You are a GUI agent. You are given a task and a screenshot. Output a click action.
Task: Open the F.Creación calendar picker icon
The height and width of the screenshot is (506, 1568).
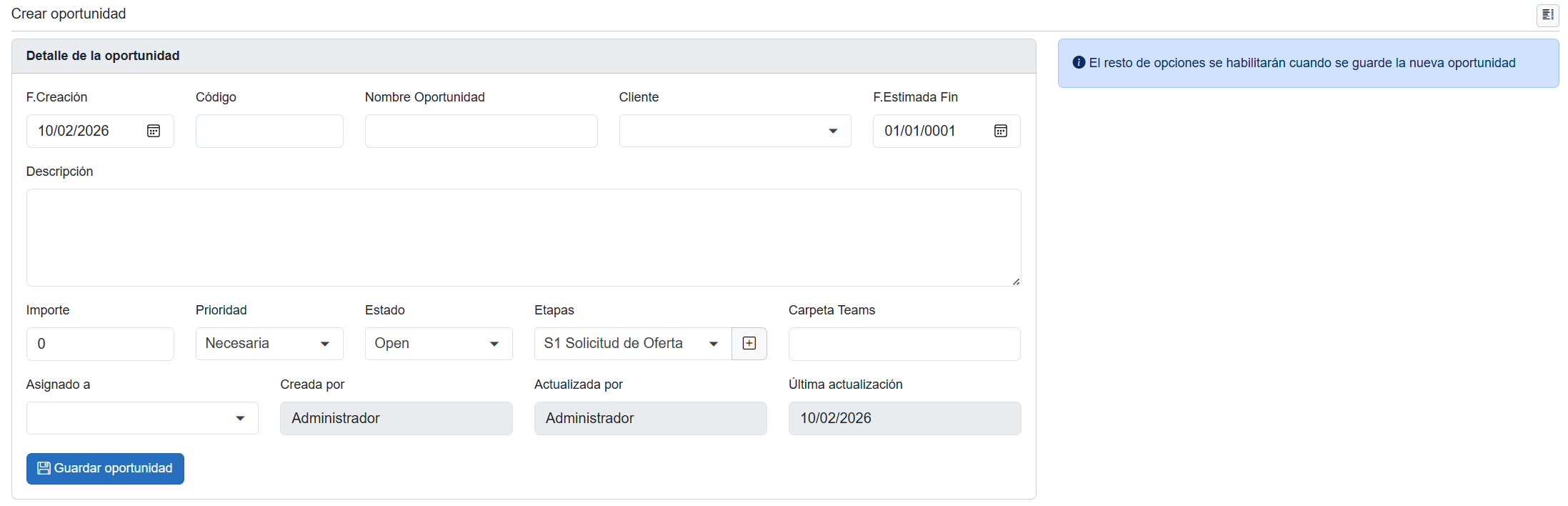click(154, 131)
